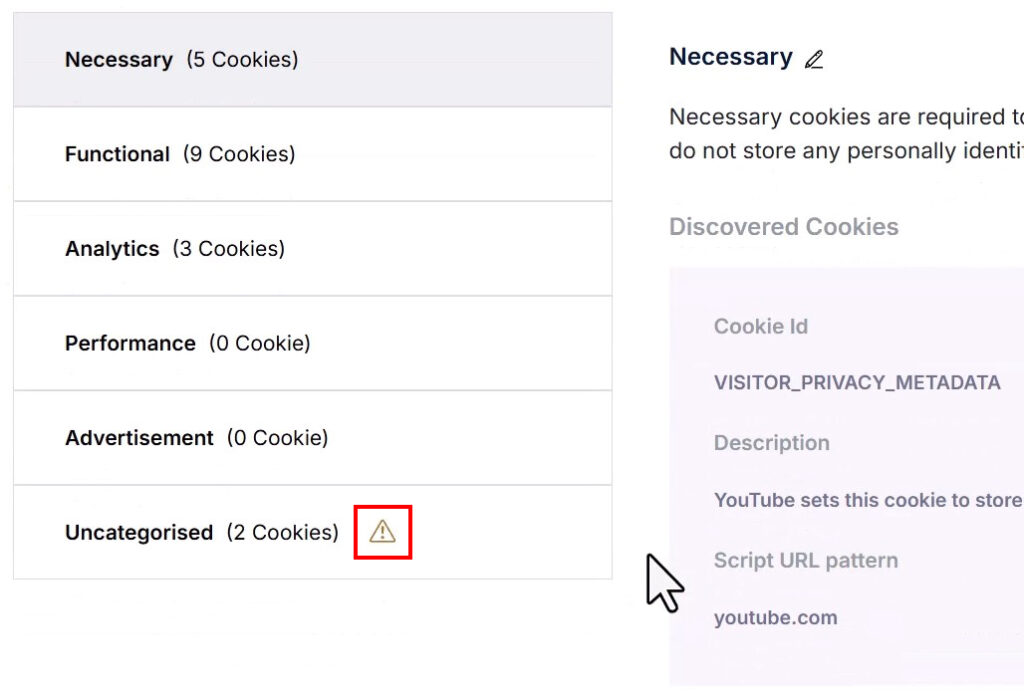Click the Script URL pattern label
Image resolution: width=1024 pixels, height=700 pixels.
[805, 560]
